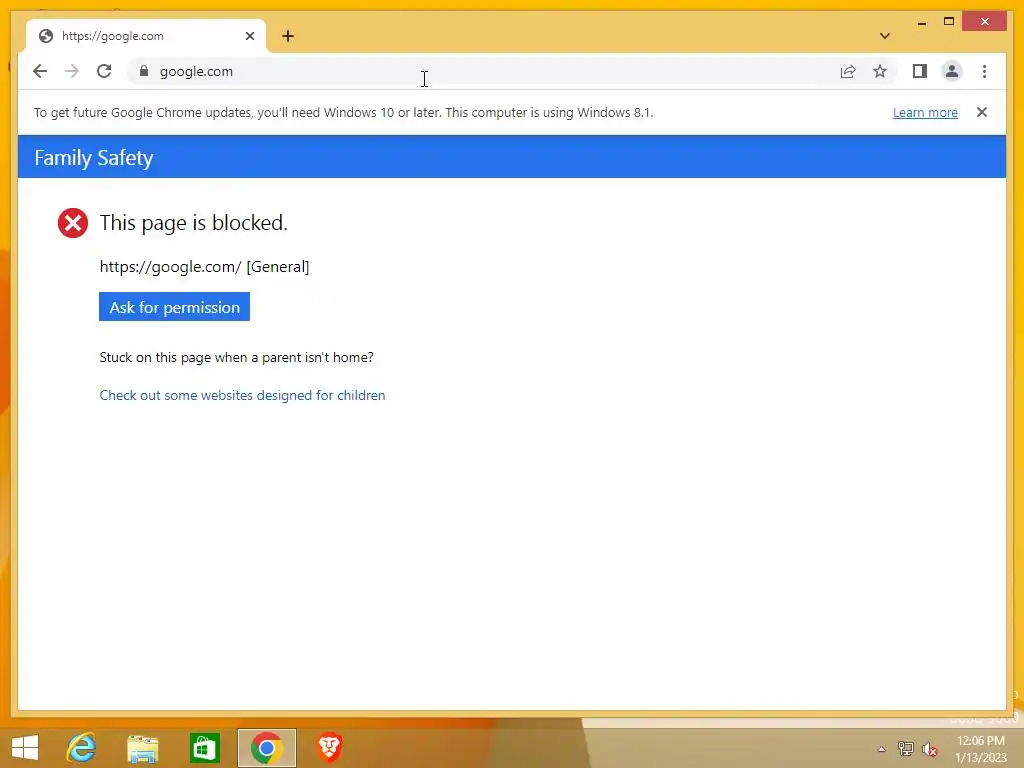The image size is (1024, 768).
Task: Select the https://google.com tab
Action: [x=146, y=36]
